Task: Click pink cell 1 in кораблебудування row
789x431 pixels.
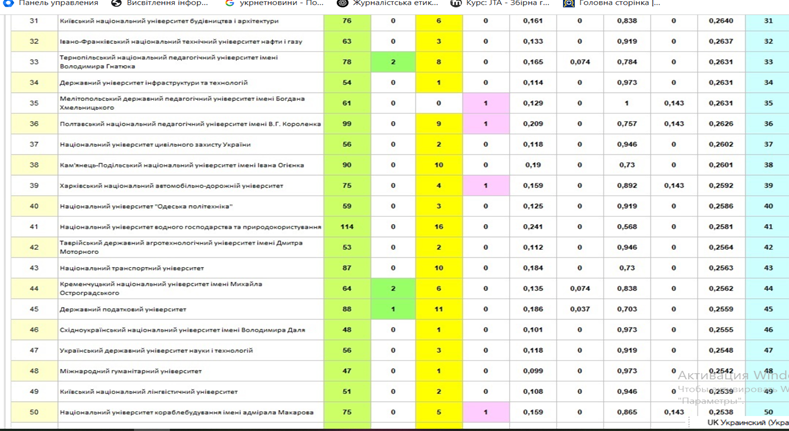Action: (x=486, y=412)
